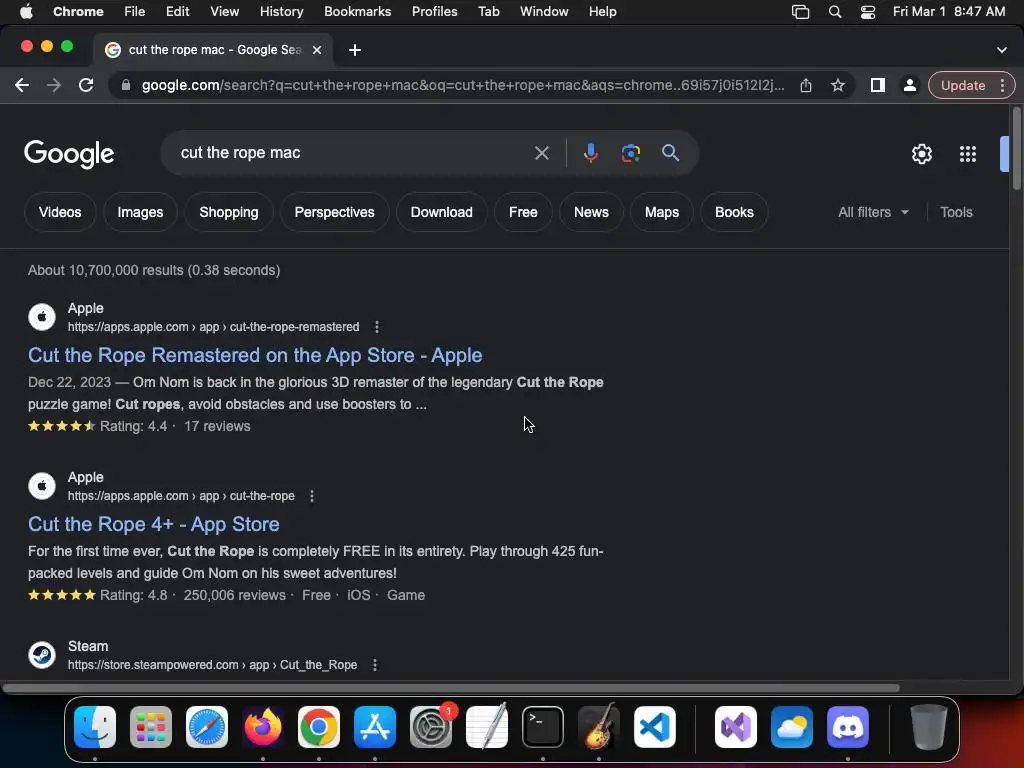Open Visual Studio Code from the Dock
This screenshot has width=1024, height=768.
(655, 727)
